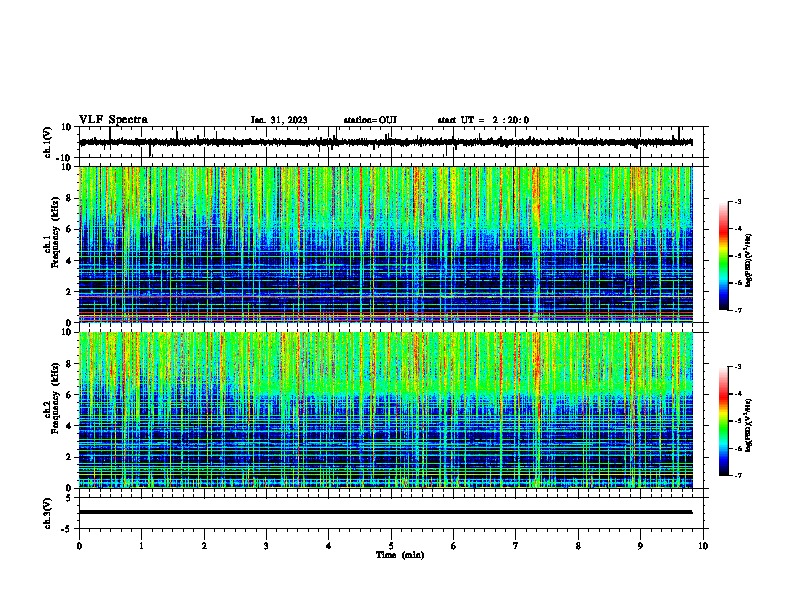Select the date text "Jan. 31, 2023"

point(279,120)
